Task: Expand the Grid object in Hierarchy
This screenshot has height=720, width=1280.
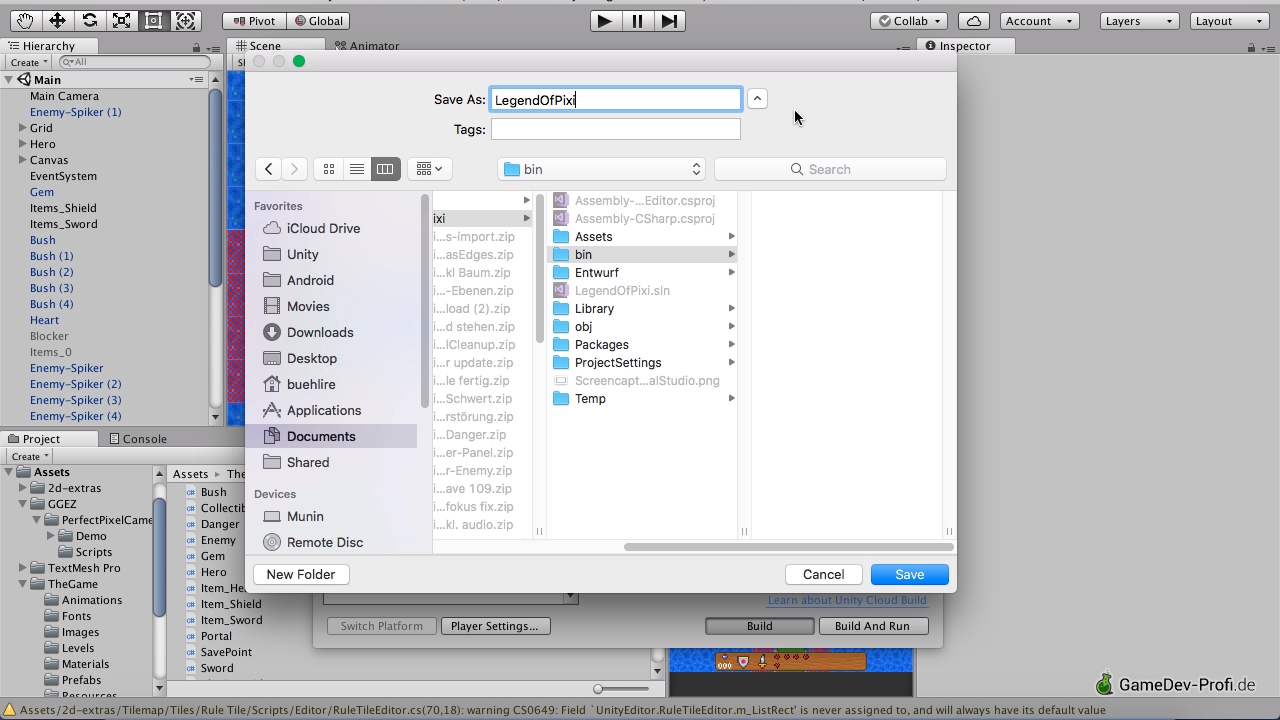Action: [22, 128]
